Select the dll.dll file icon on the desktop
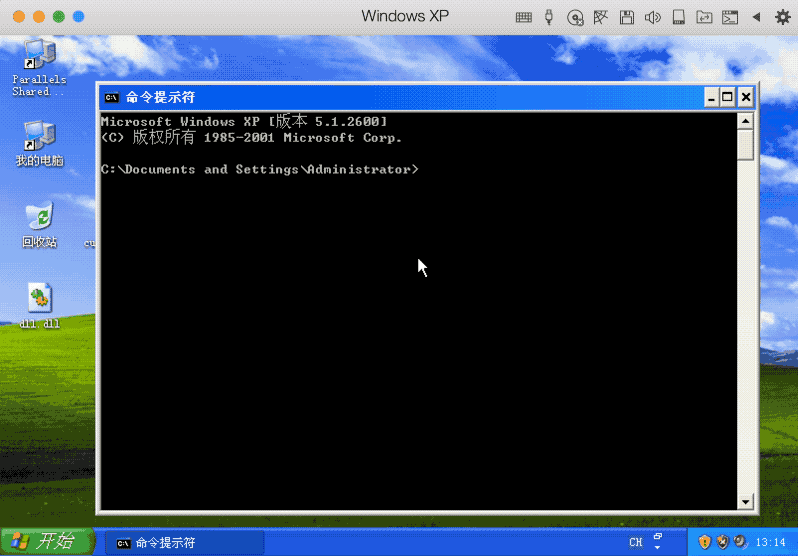Screen dimensions: 798x556 coord(39,305)
